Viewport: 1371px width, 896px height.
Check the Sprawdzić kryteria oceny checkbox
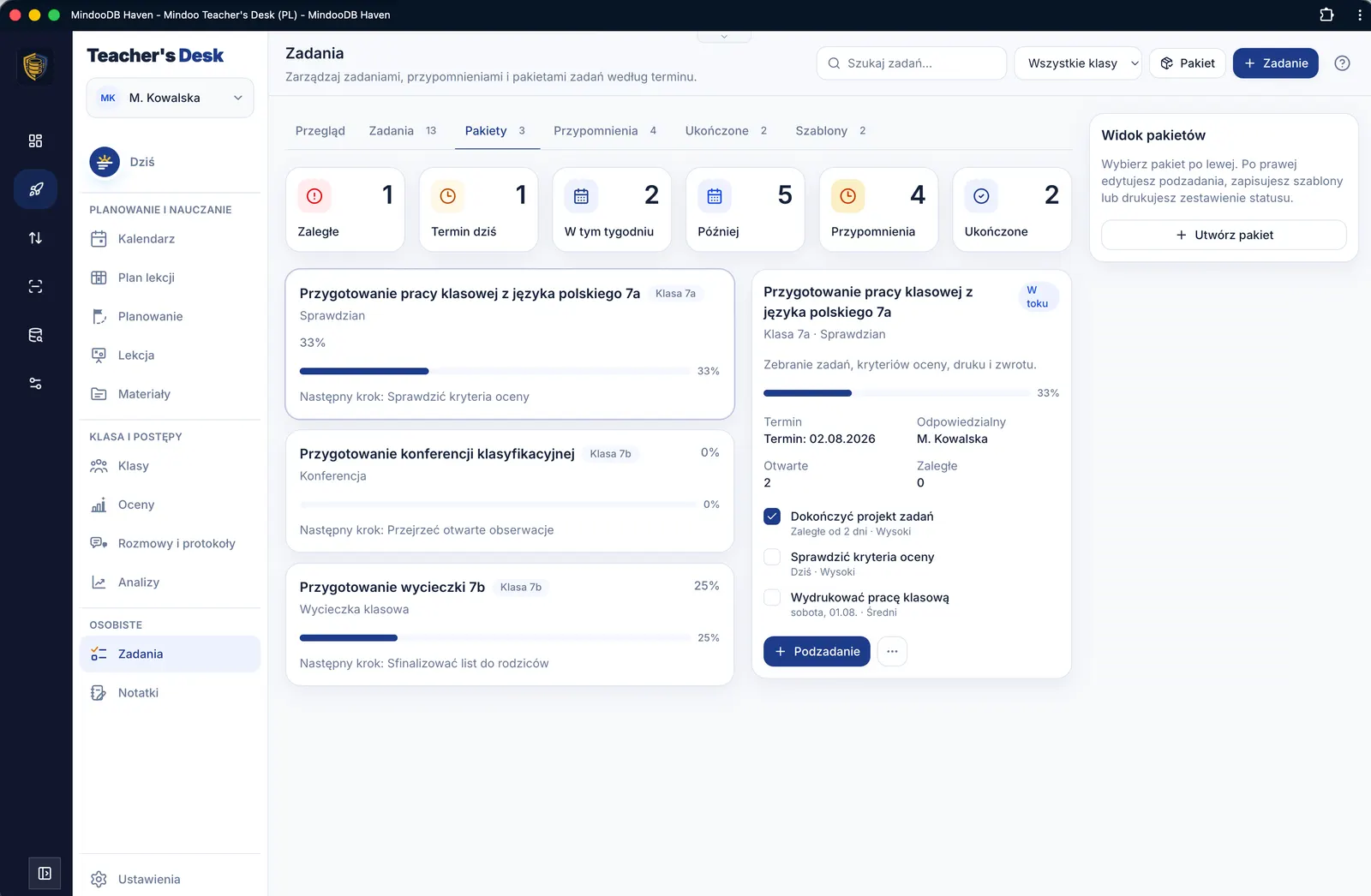772,557
